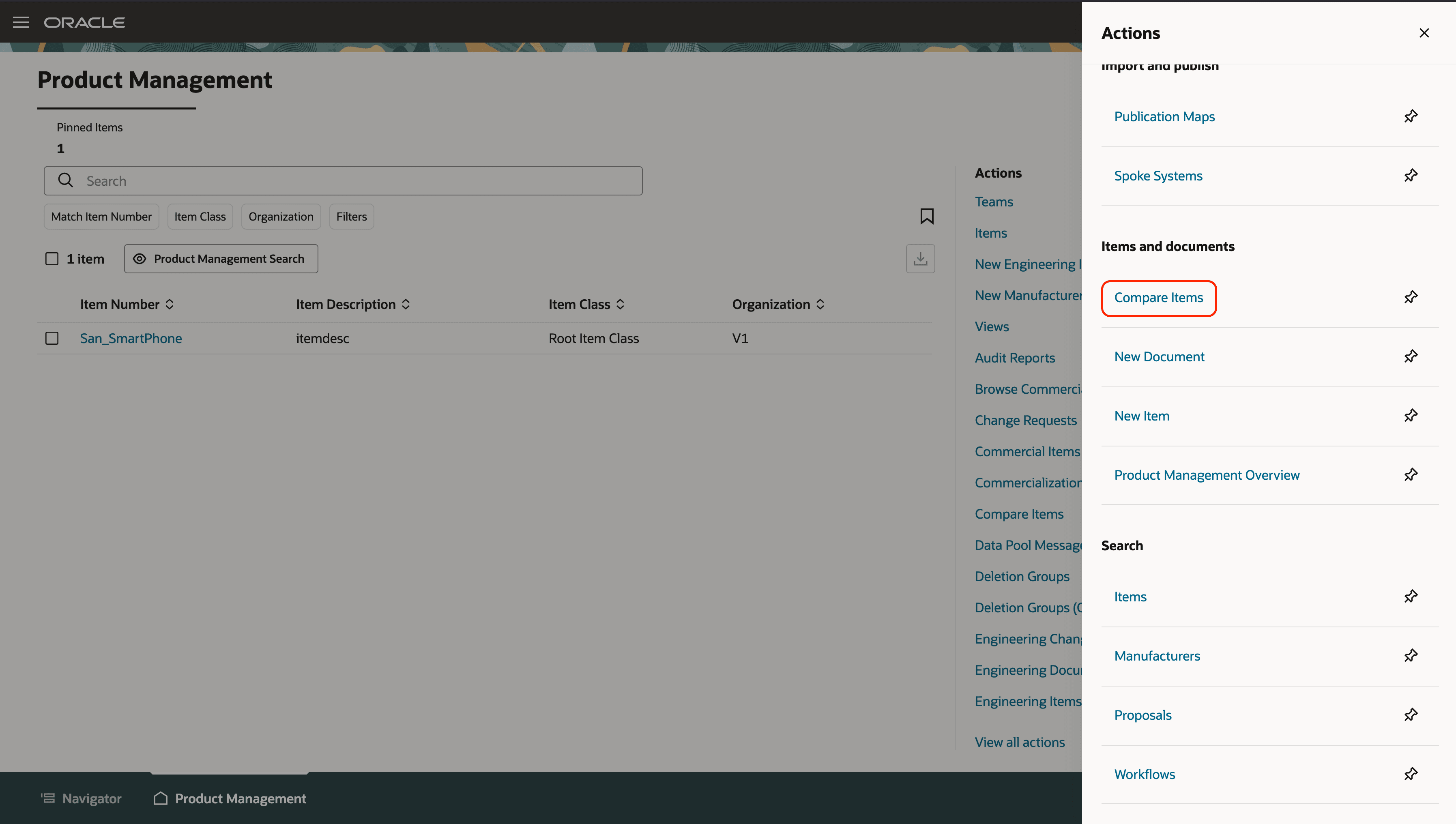Pin the Compare Items action
This screenshot has width=1456, height=824.
(1410, 297)
